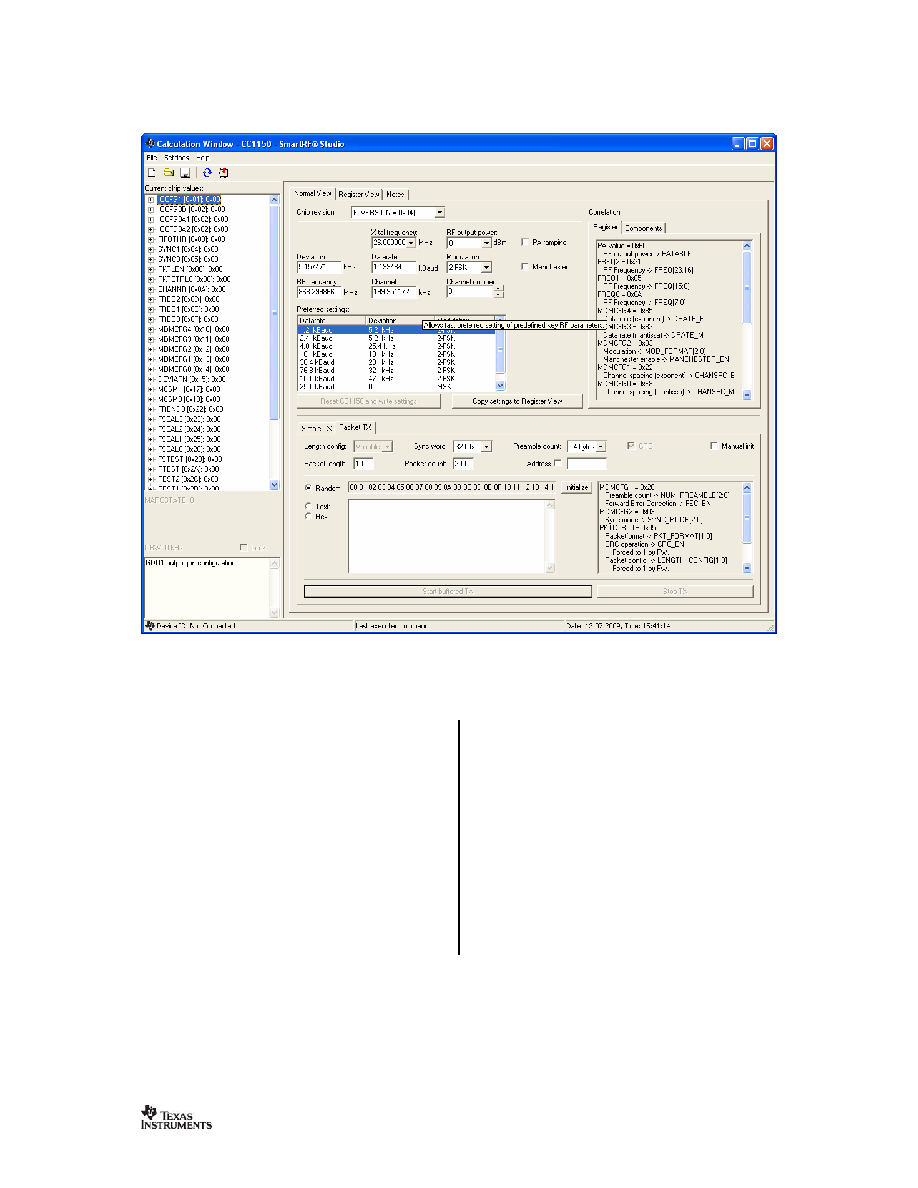Screen dimensions: 918x1188
Task: Expand the SYNC1 register tree node
Action: pyautogui.click(x=151, y=249)
